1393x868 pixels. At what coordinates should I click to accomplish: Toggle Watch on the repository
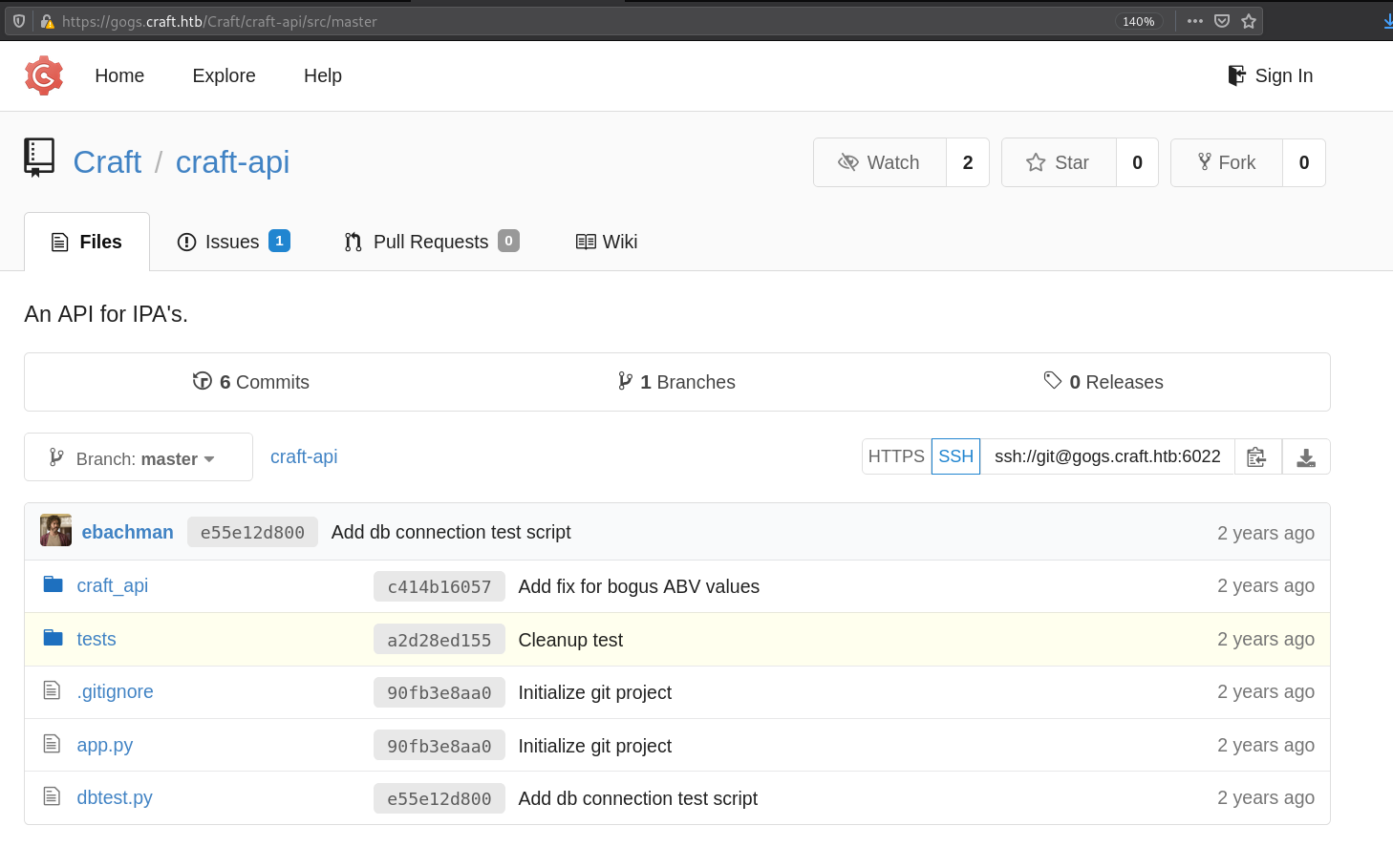(879, 162)
